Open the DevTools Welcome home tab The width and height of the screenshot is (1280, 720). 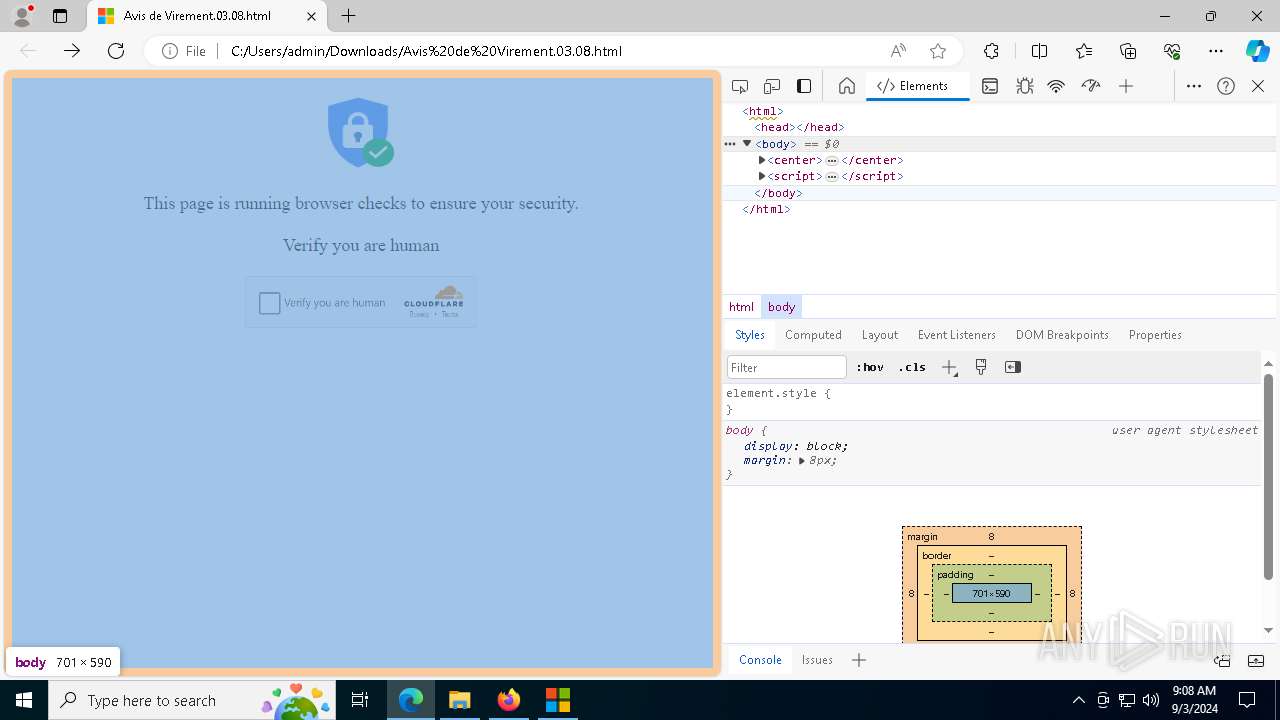tap(846, 86)
